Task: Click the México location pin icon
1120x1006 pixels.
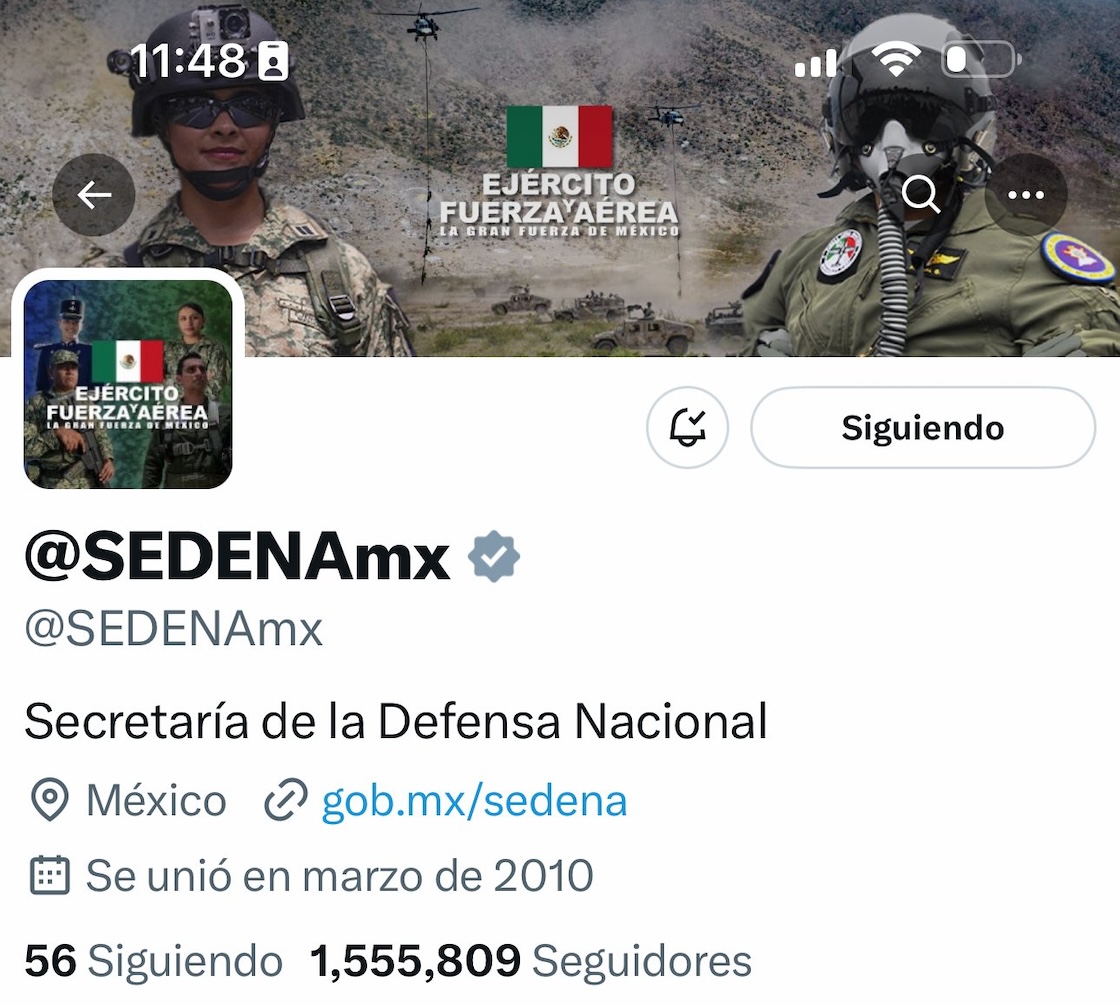Action: pyautogui.click(x=49, y=800)
